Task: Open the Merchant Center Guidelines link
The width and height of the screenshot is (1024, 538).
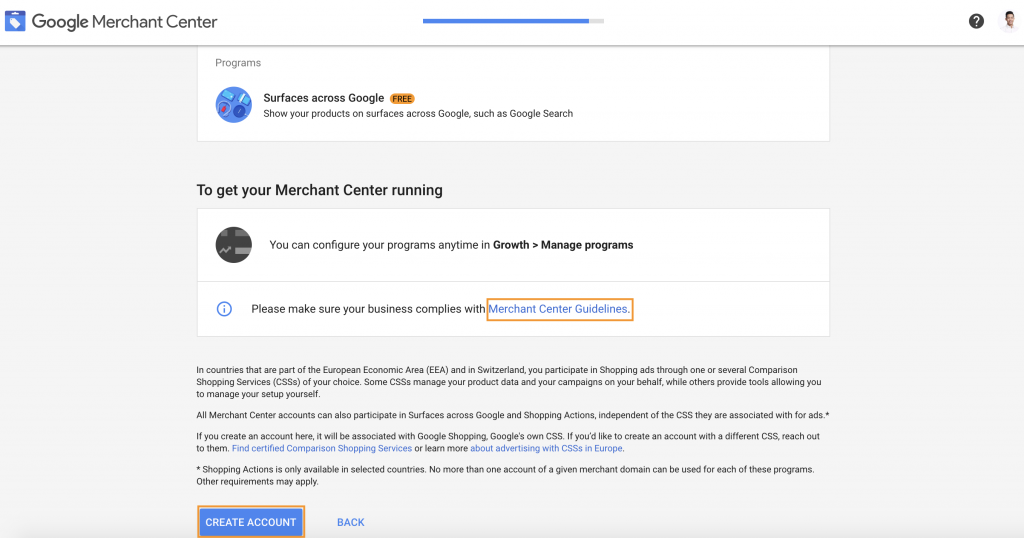Action: [x=560, y=309]
